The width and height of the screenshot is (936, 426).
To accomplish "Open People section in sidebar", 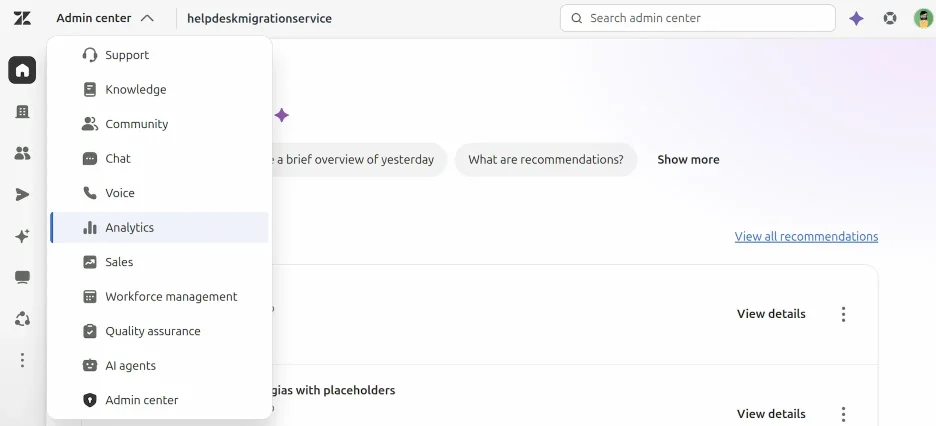I will tap(22, 153).
